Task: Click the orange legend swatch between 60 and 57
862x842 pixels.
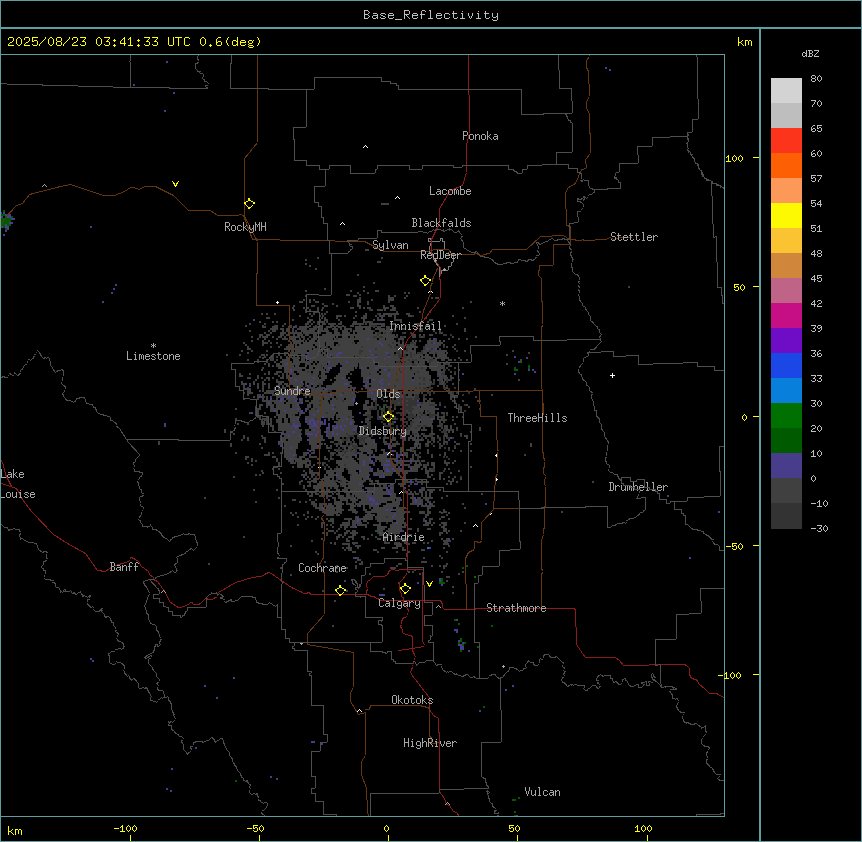Action: tap(786, 166)
